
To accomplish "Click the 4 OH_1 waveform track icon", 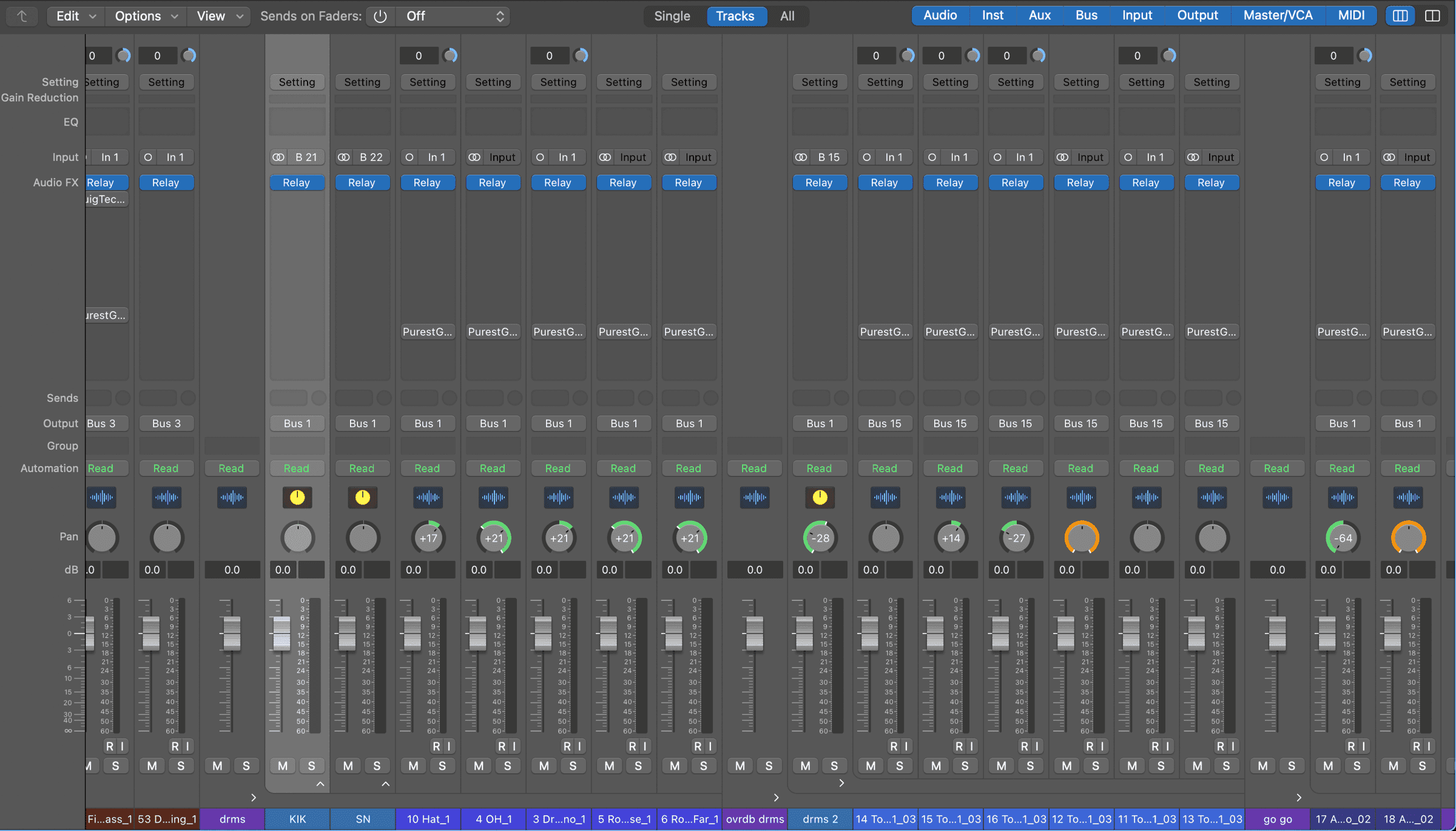I will click(x=493, y=498).
